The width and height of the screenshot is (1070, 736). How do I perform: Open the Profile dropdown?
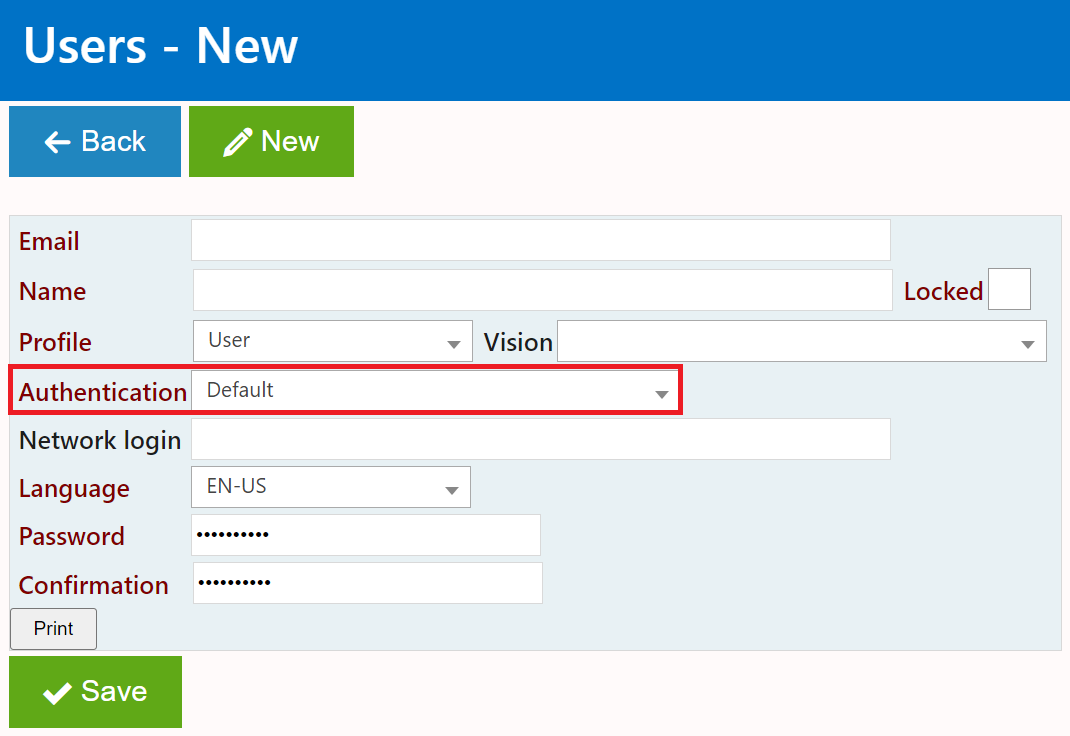coord(332,341)
